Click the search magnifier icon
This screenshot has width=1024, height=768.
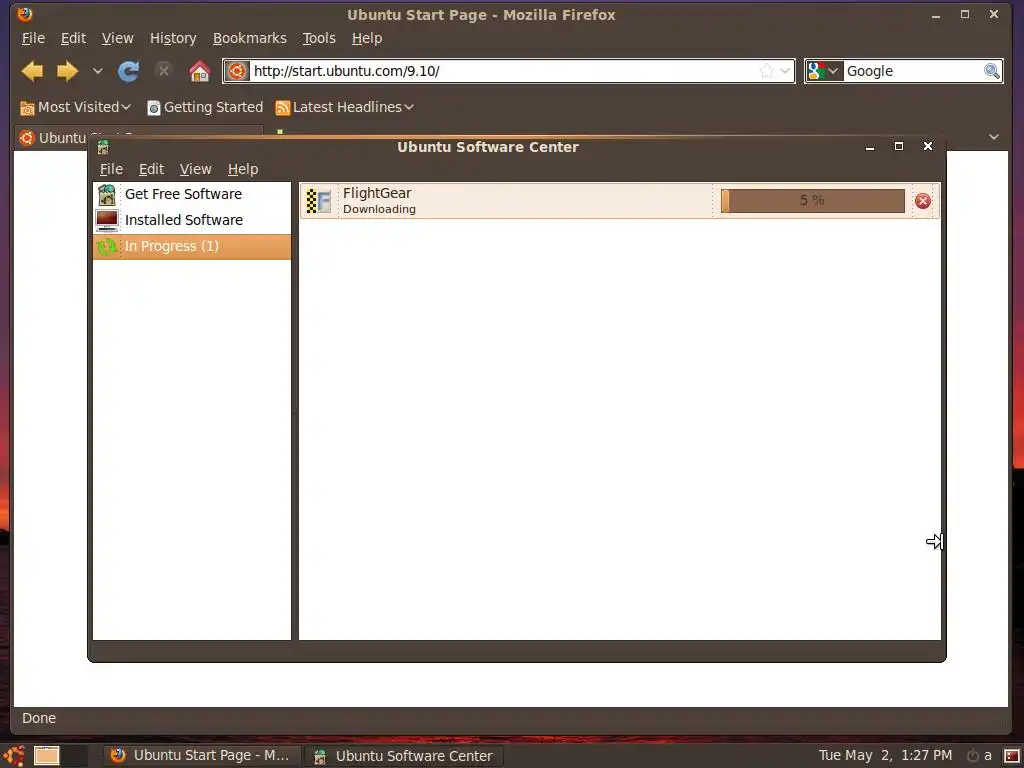(x=991, y=71)
